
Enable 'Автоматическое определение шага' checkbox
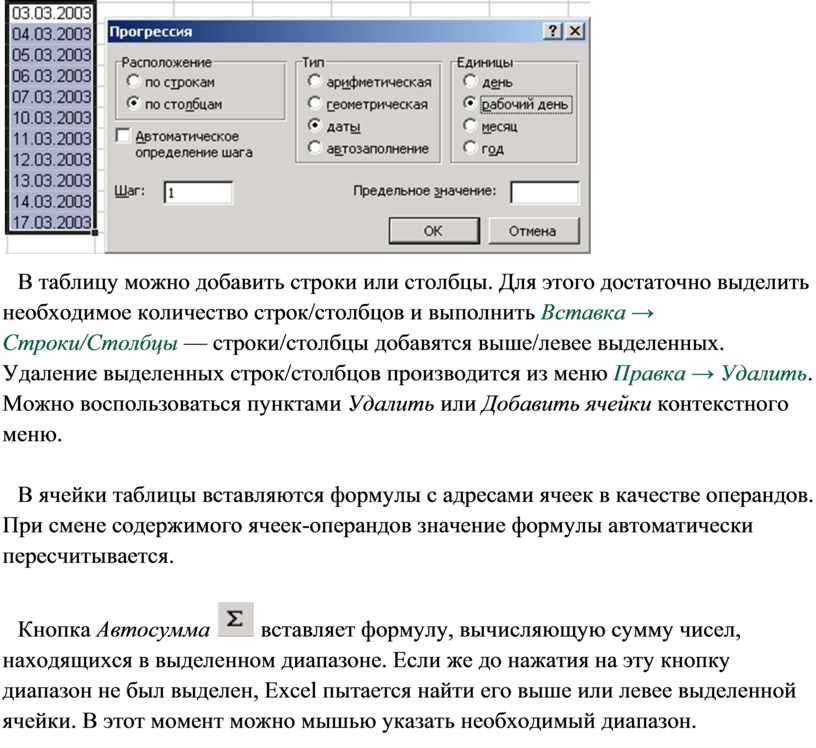coord(123,135)
